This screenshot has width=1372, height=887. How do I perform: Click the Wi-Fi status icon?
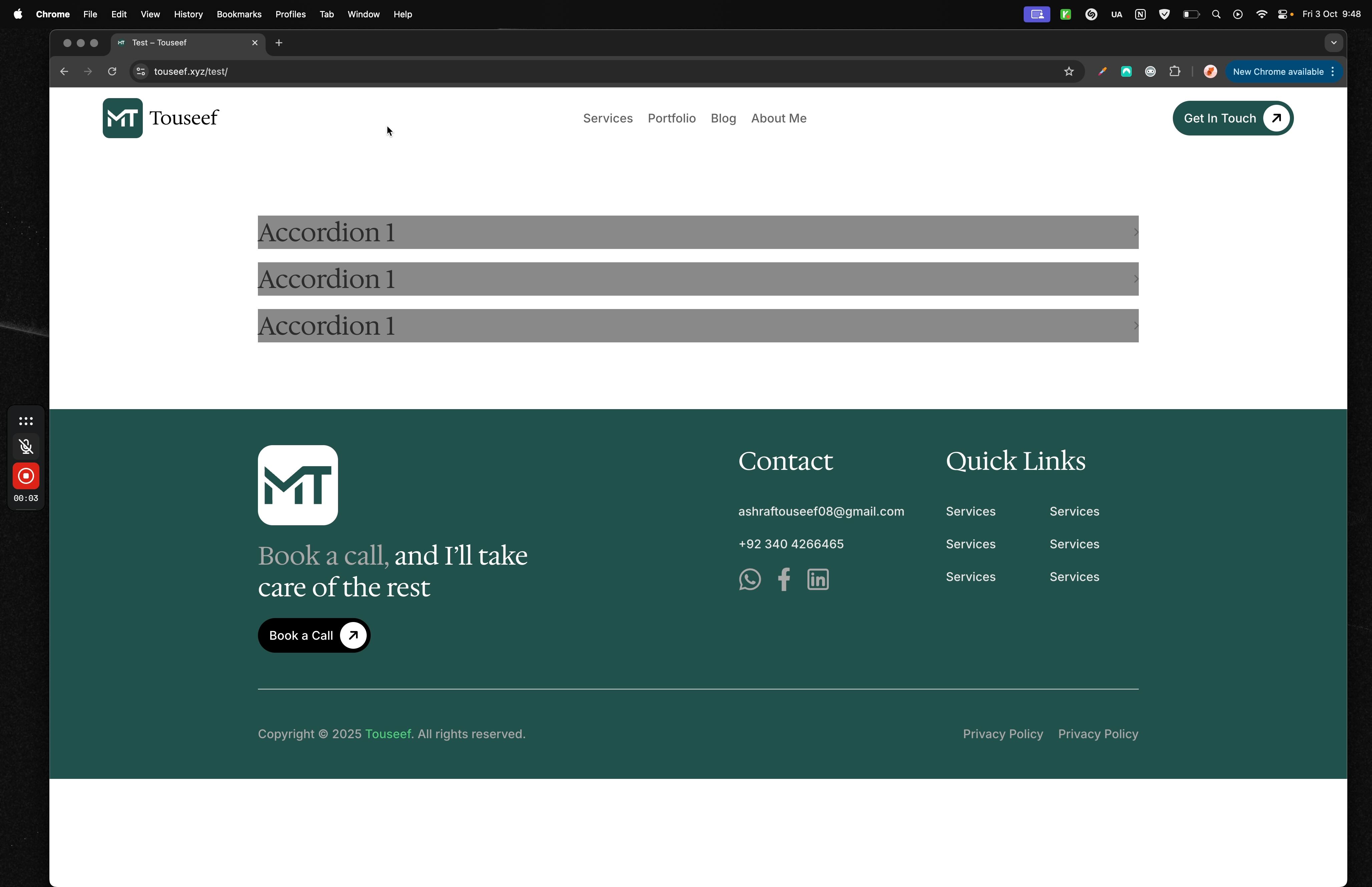pyautogui.click(x=1261, y=14)
